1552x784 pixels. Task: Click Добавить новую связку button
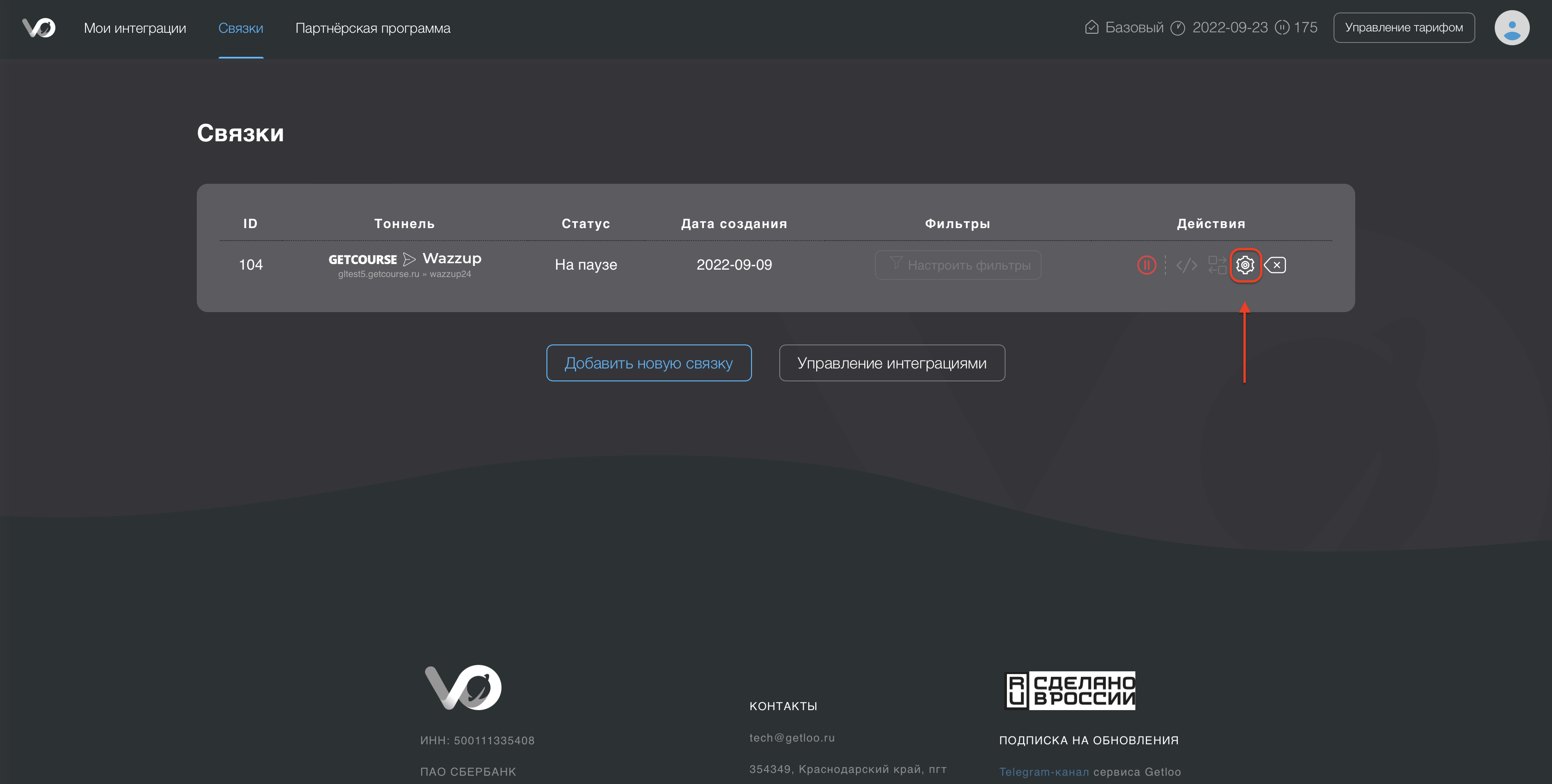click(x=648, y=363)
